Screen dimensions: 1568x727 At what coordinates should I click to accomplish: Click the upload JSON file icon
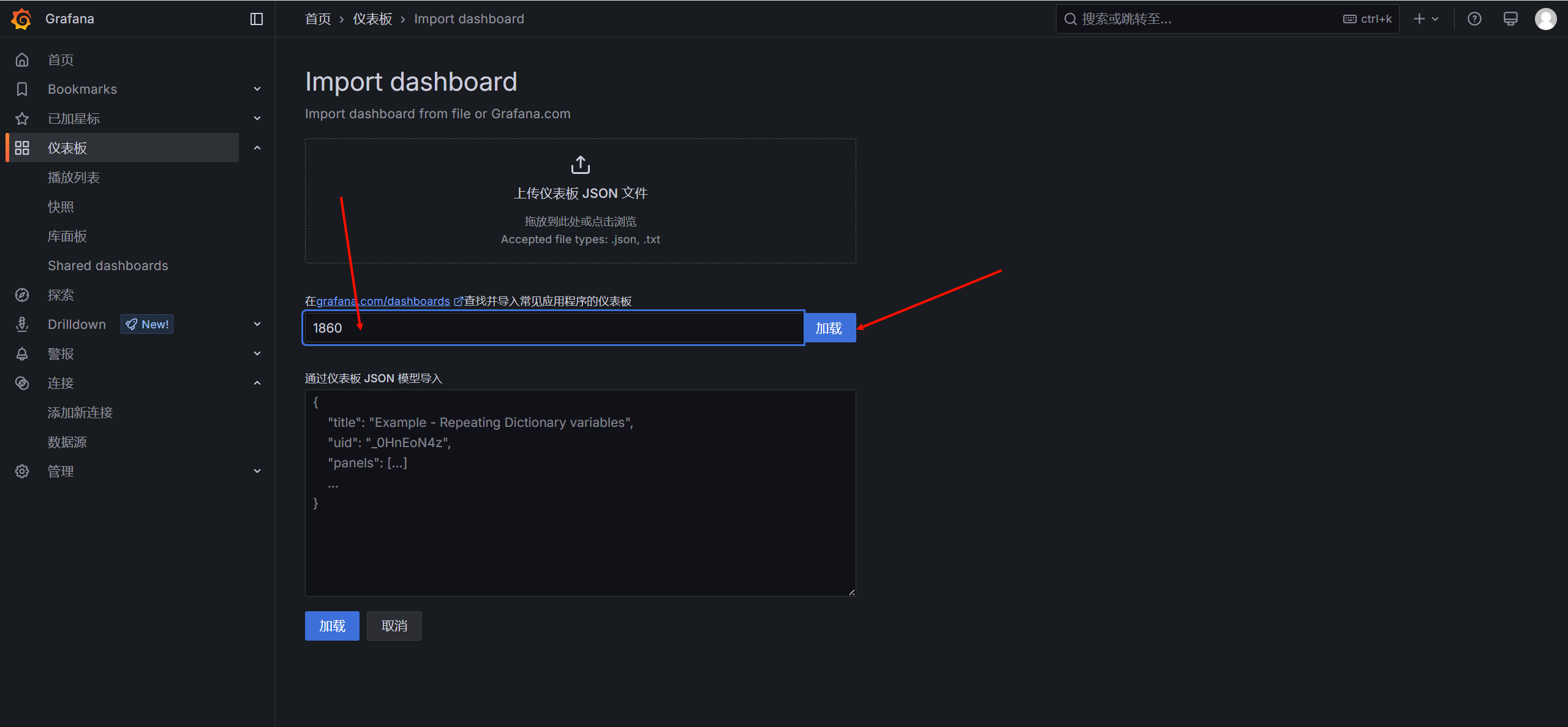pyautogui.click(x=580, y=165)
